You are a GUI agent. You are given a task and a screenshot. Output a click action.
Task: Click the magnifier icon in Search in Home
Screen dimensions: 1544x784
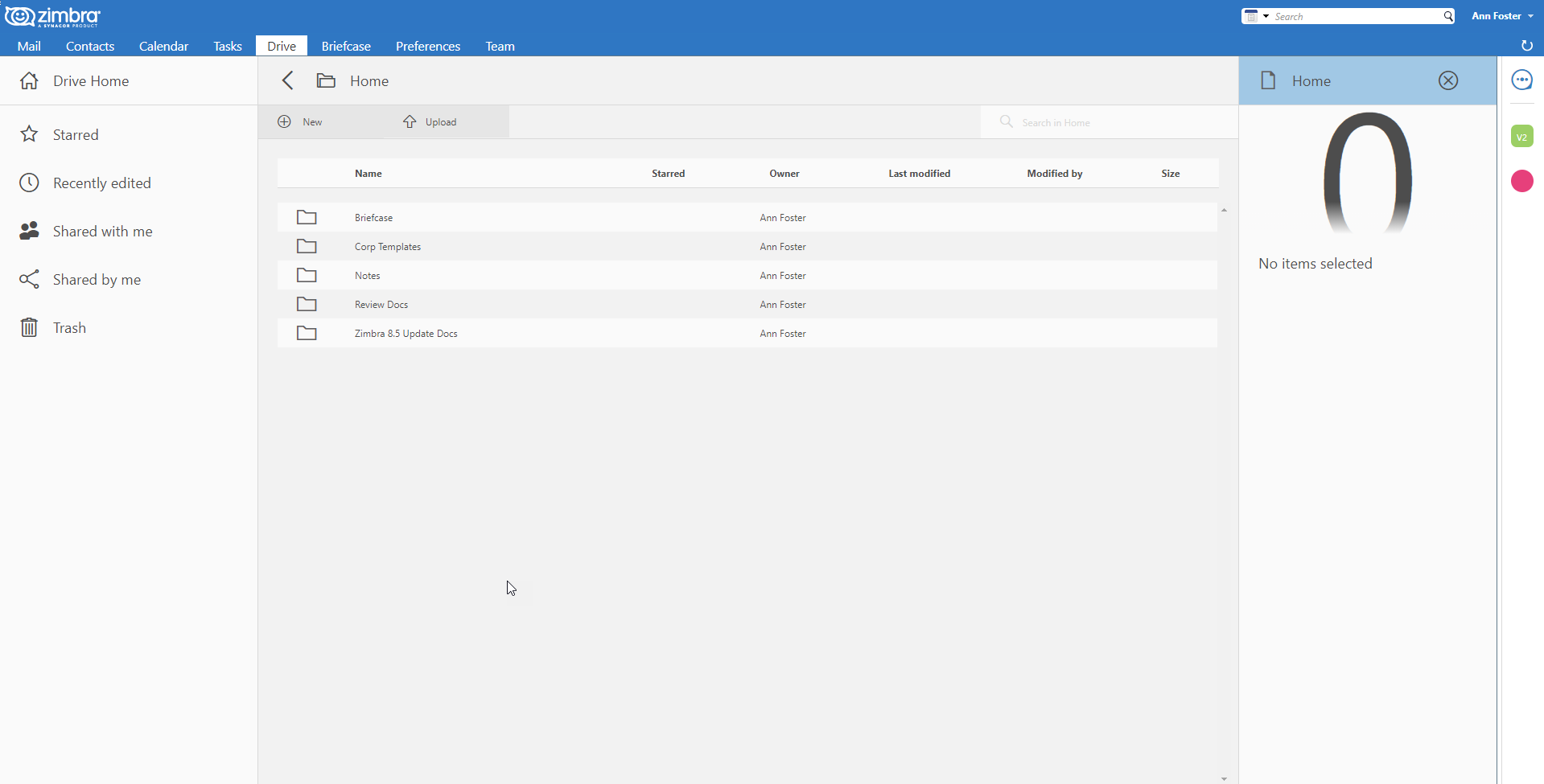click(1007, 121)
